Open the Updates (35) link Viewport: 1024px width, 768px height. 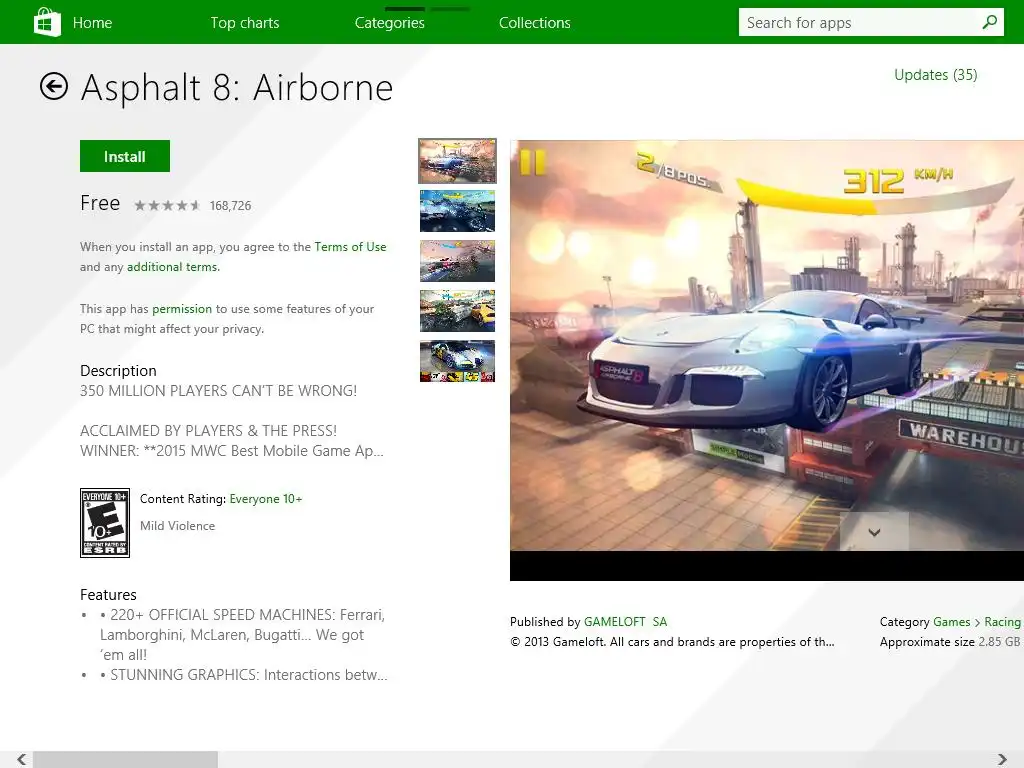click(936, 75)
